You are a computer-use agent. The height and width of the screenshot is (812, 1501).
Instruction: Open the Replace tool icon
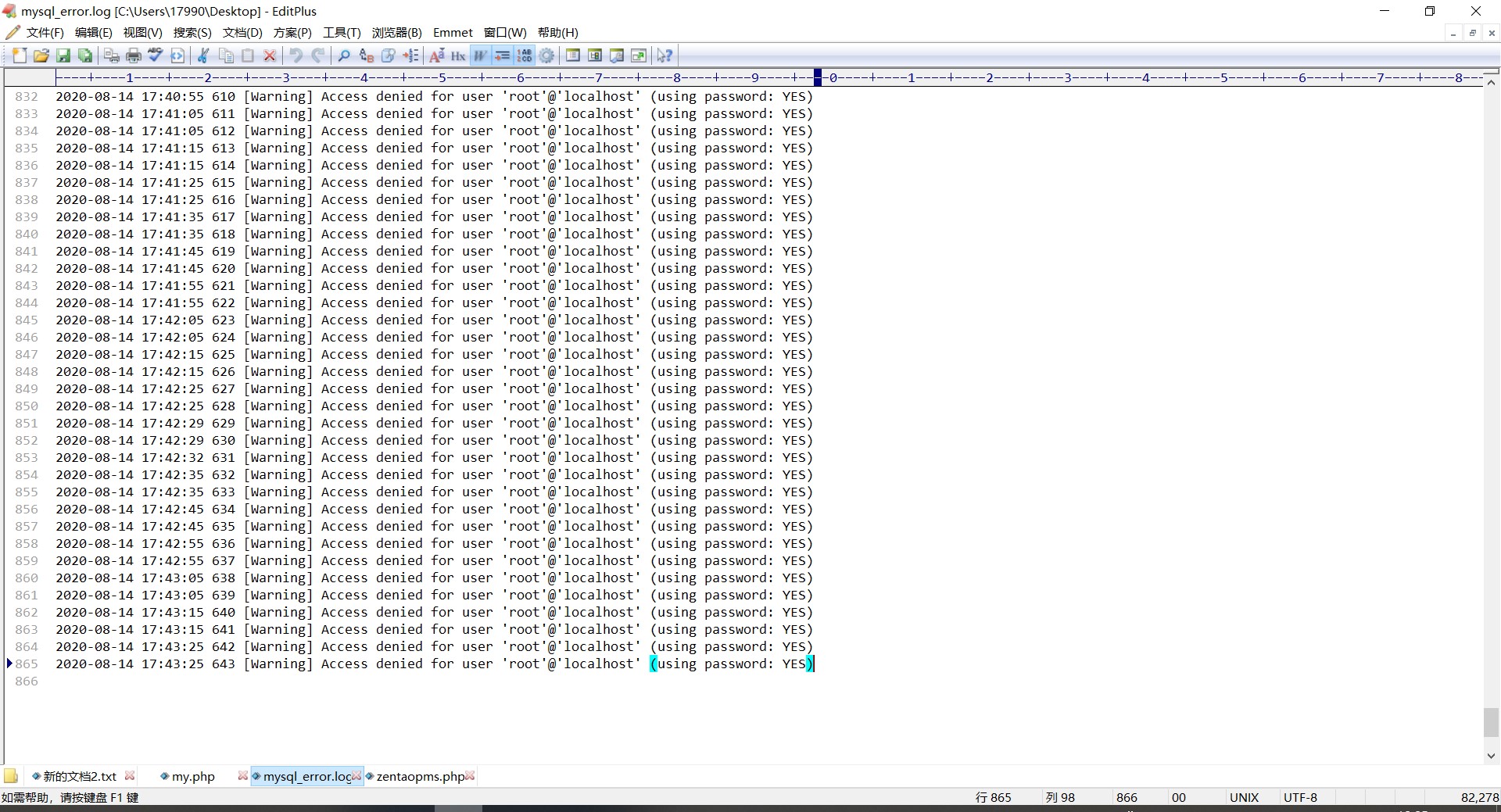[x=367, y=55]
